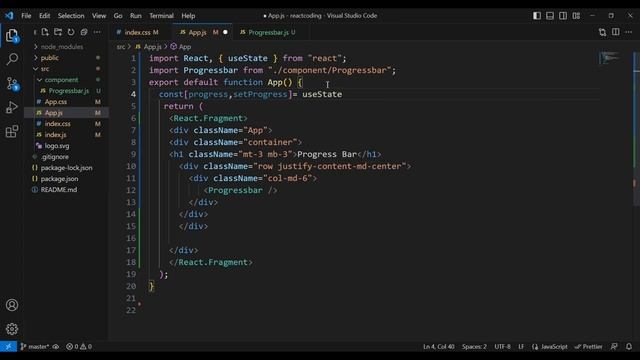
Task: Click the master branch indicator
Action: [35, 347]
